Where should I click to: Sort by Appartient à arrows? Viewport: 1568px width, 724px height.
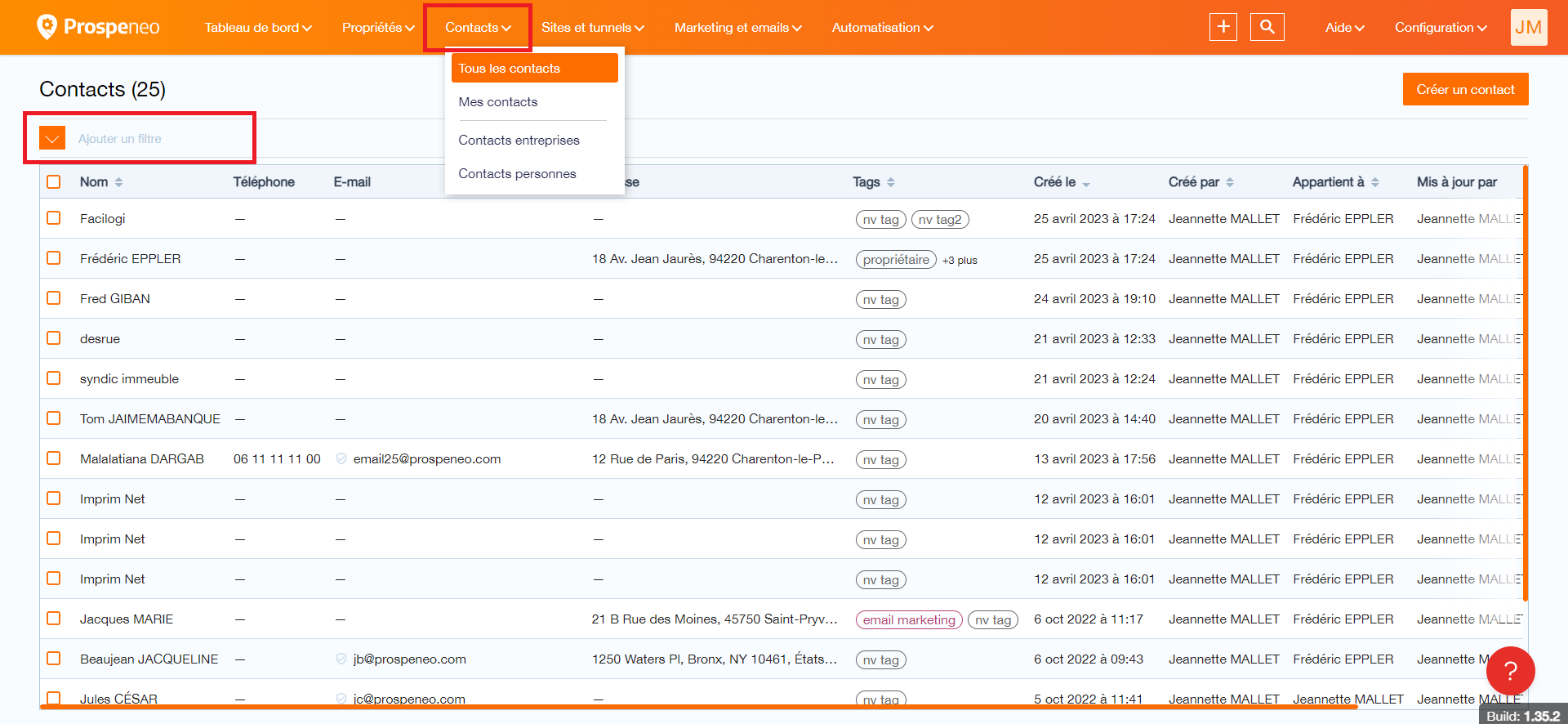click(x=1375, y=182)
